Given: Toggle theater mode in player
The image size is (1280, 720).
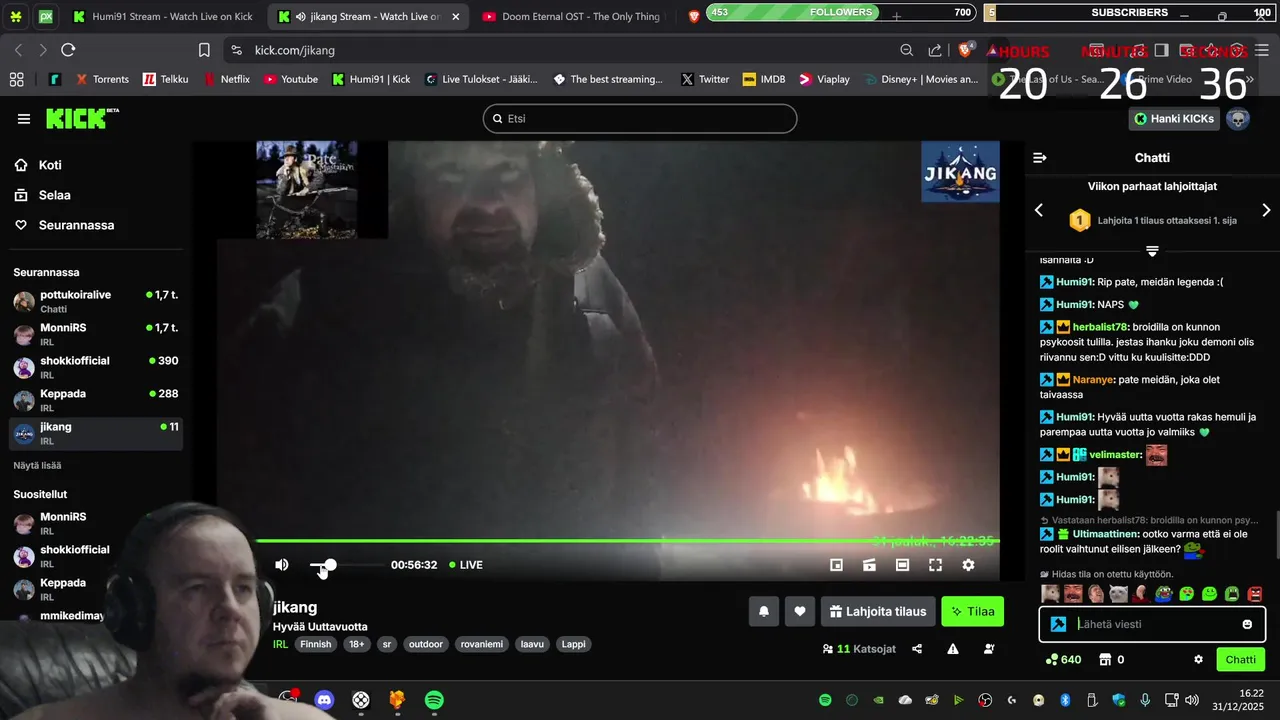Looking at the screenshot, I should click(x=902, y=565).
